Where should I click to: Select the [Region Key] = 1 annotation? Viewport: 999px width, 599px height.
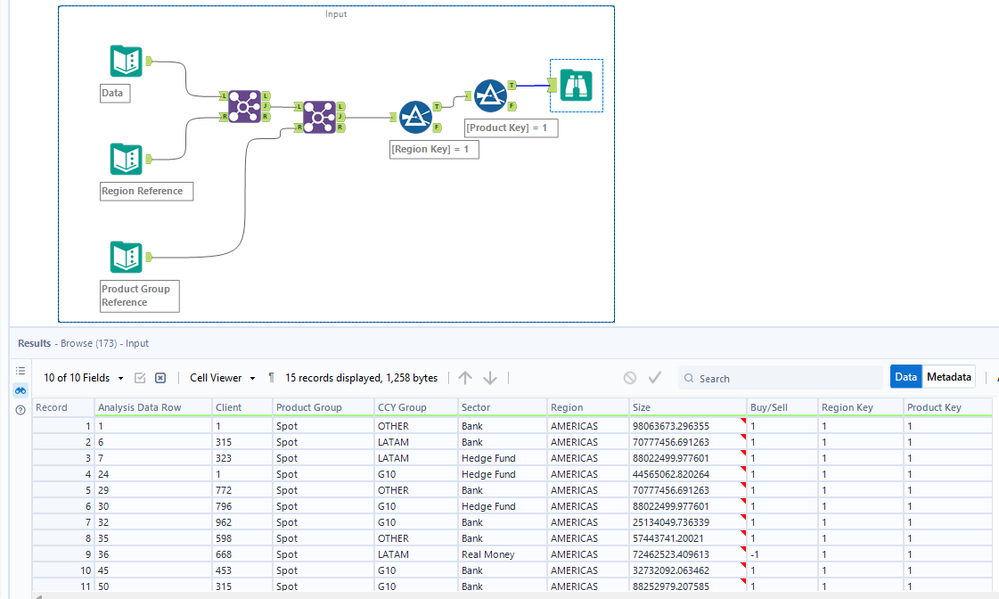(434, 149)
